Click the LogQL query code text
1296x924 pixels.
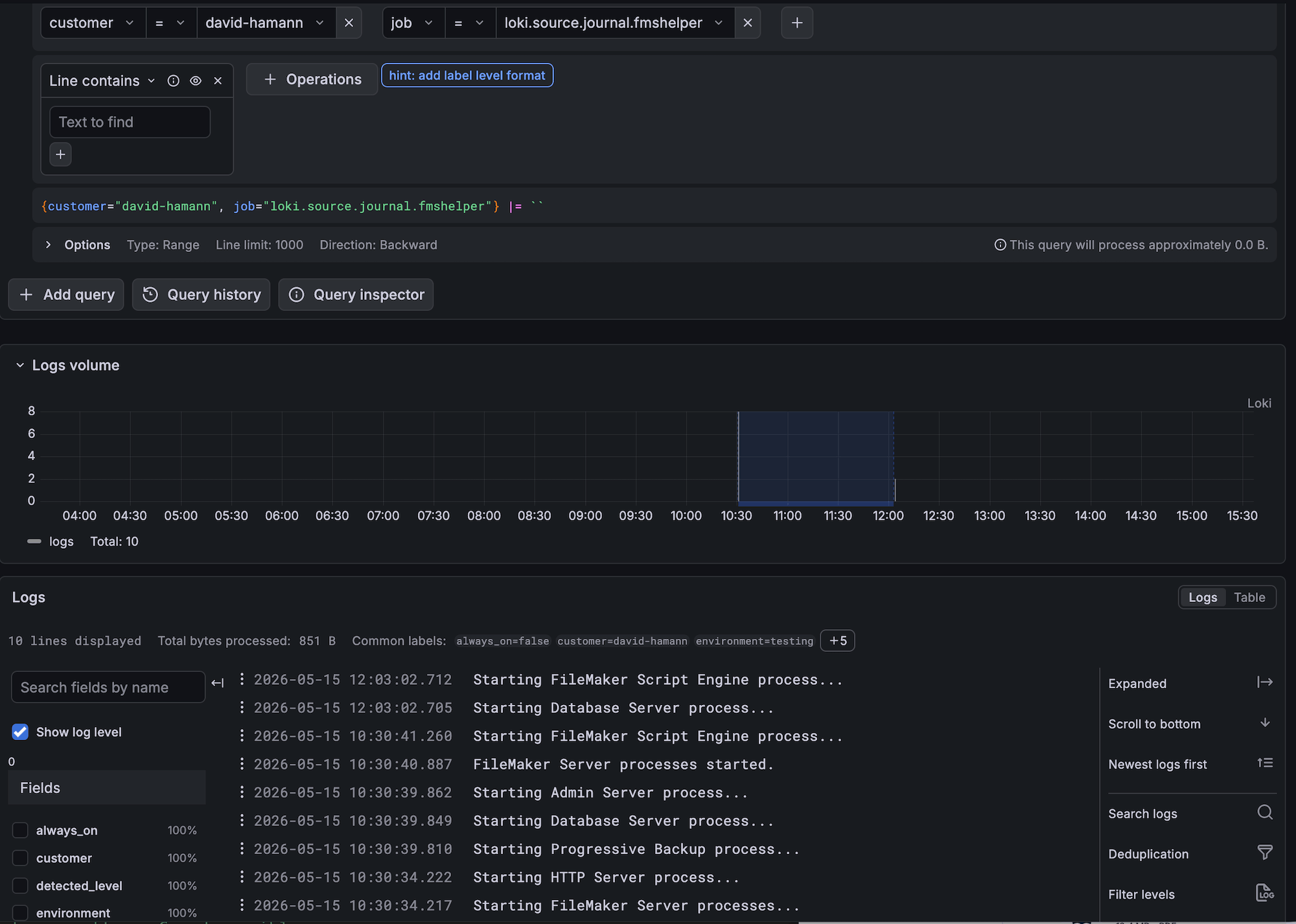click(292, 206)
